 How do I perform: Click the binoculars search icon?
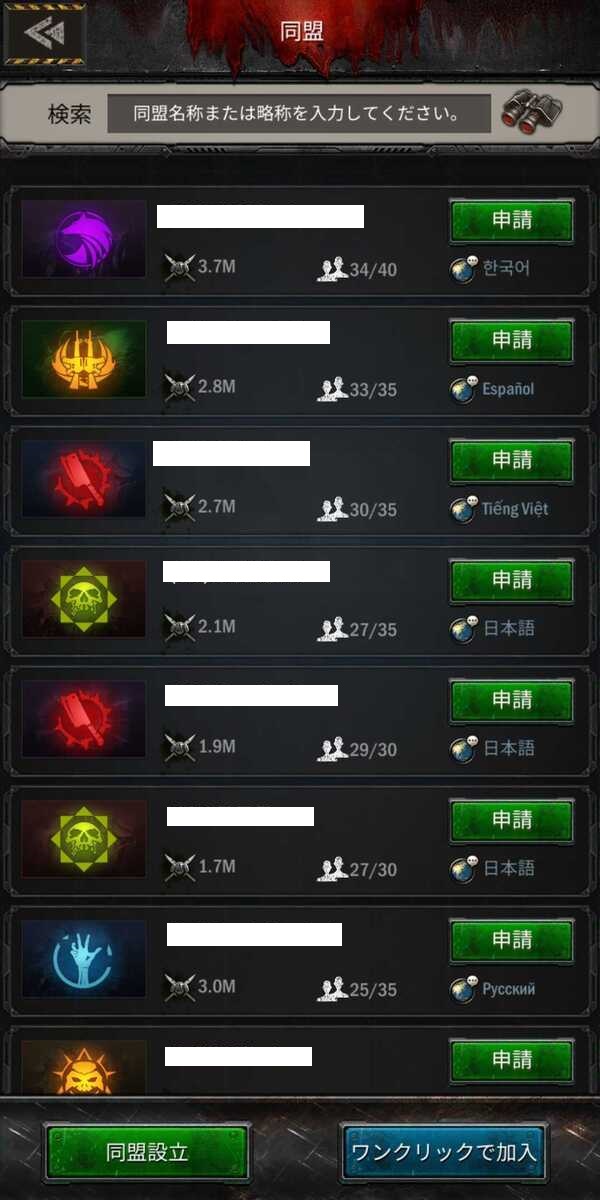530,112
